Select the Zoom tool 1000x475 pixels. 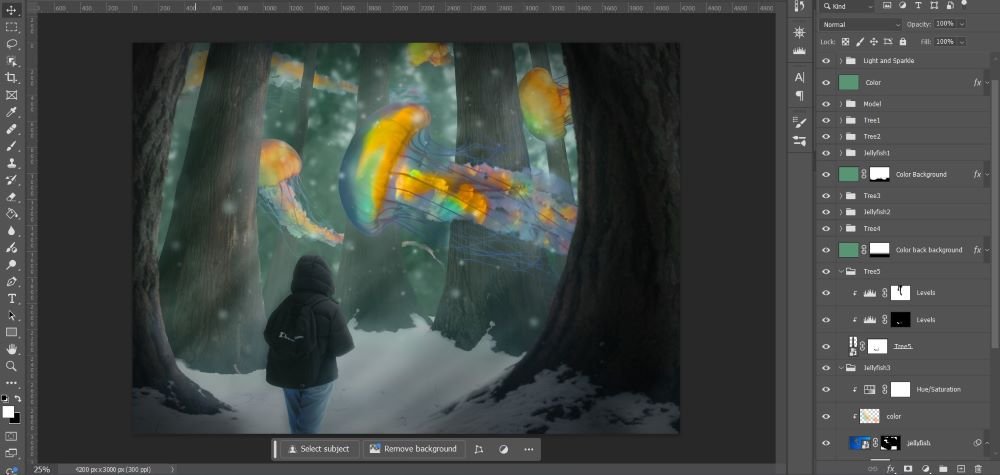click(12, 366)
